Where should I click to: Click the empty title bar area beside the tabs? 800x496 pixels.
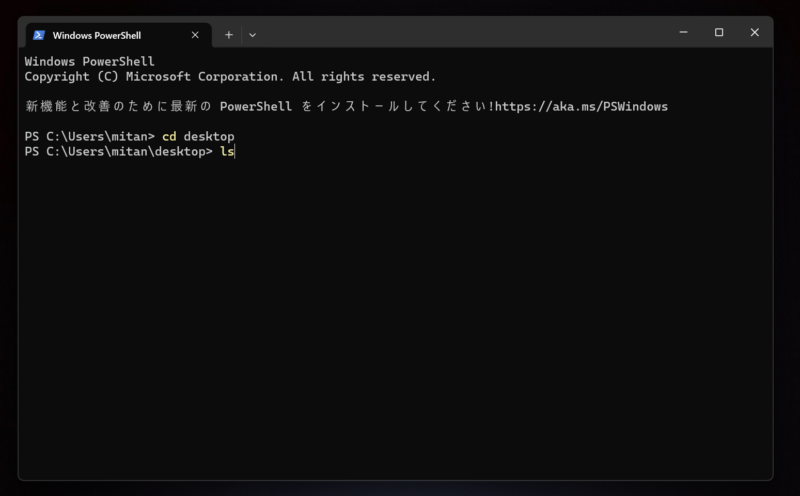coord(459,32)
